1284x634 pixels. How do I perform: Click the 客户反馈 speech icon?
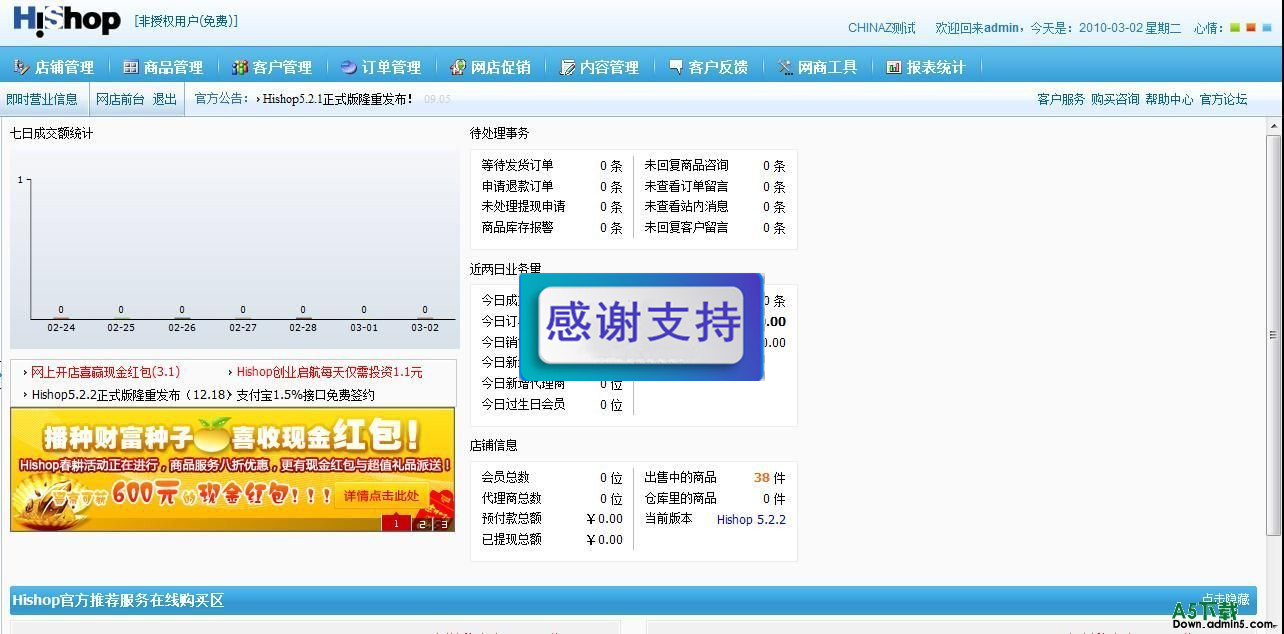click(676, 67)
